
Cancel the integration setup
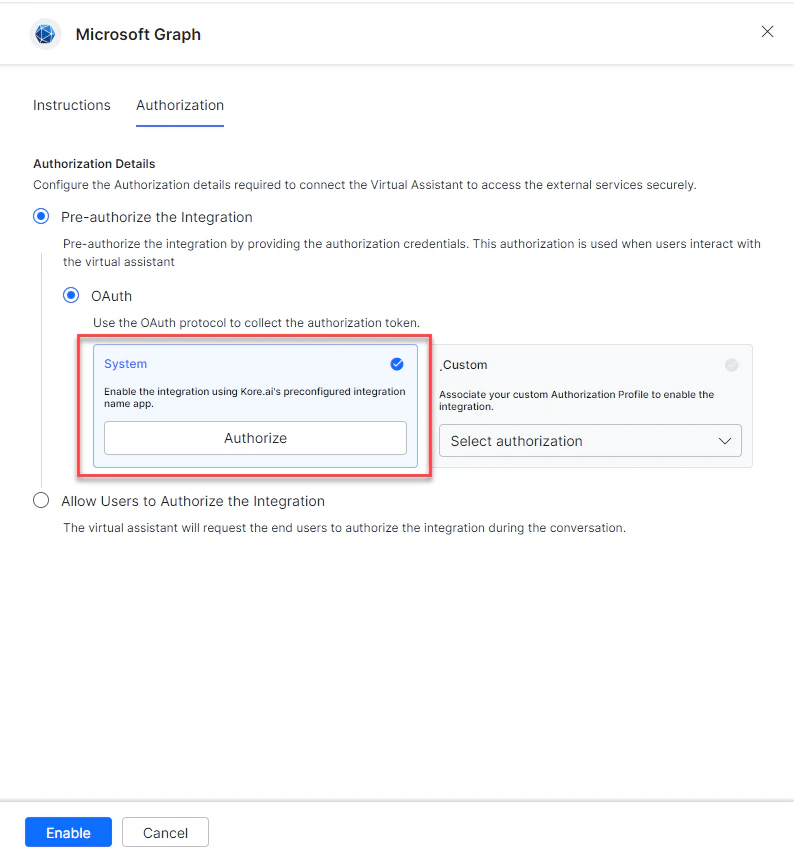coord(164,831)
